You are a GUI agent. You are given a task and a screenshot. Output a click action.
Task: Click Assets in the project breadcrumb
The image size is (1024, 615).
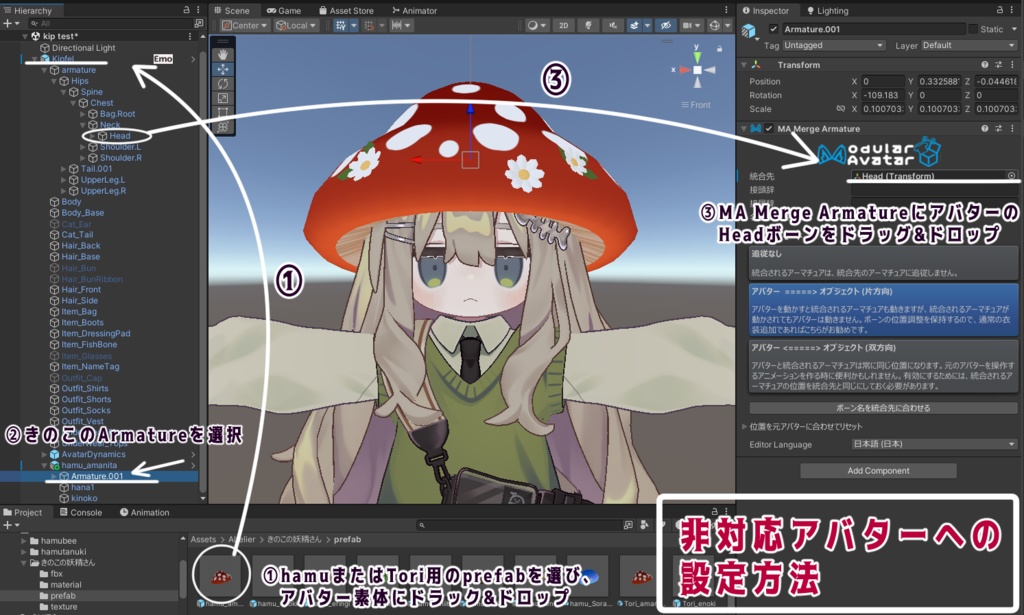(x=203, y=539)
